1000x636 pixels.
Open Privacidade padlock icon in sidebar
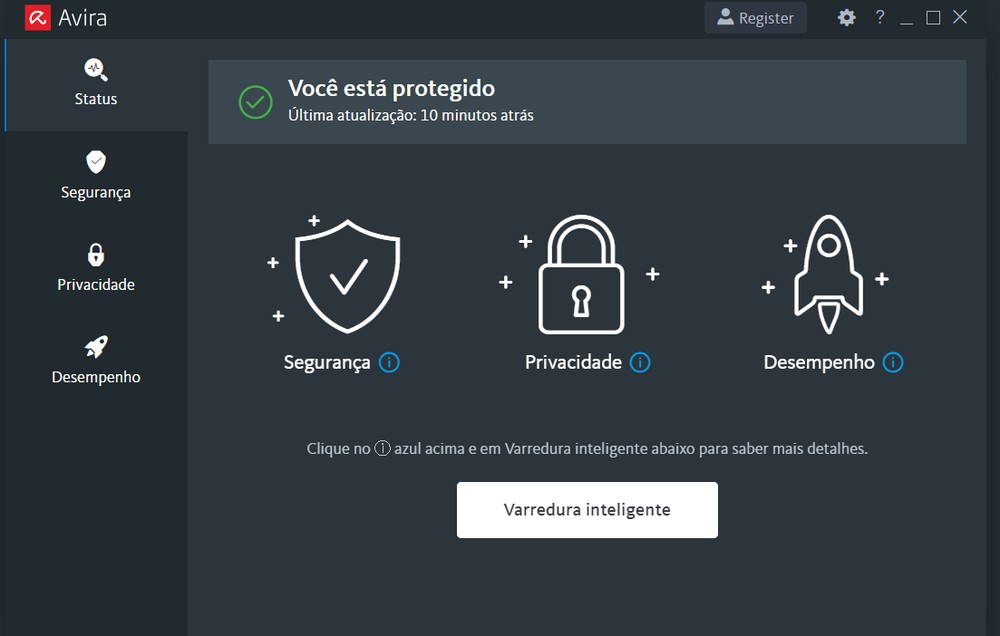pos(95,255)
